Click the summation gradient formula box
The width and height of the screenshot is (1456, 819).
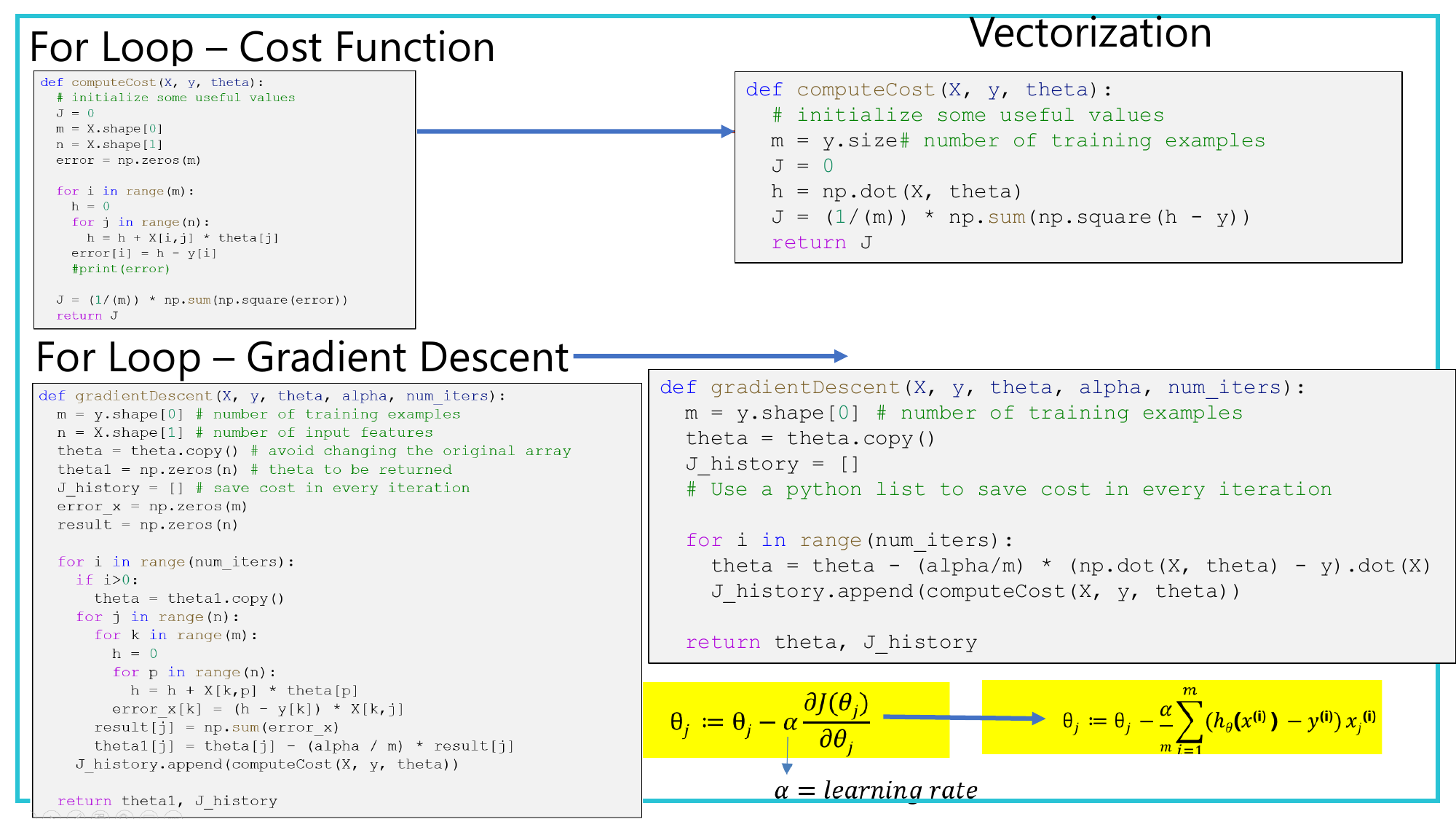1182,718
